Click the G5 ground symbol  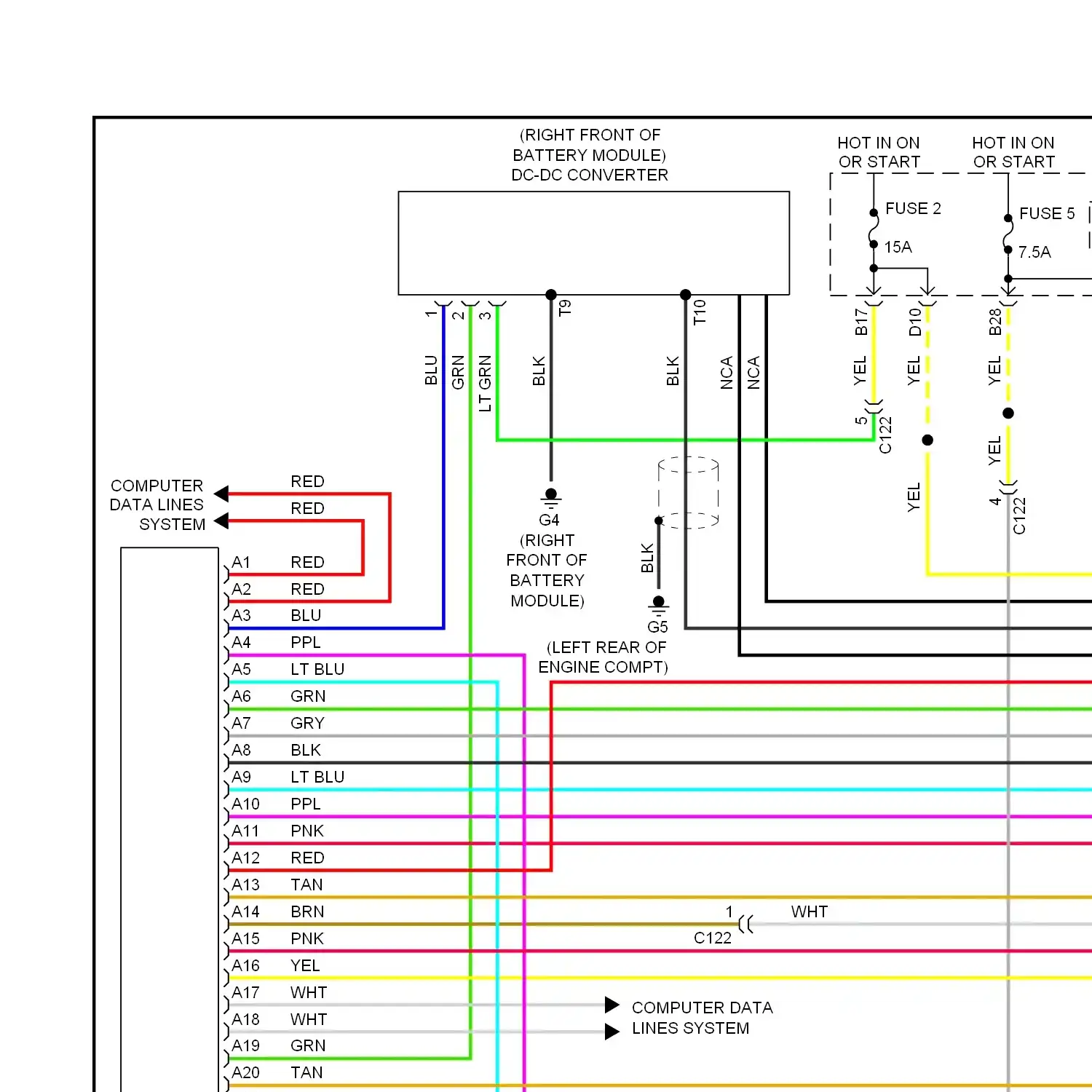click(659, 606)
